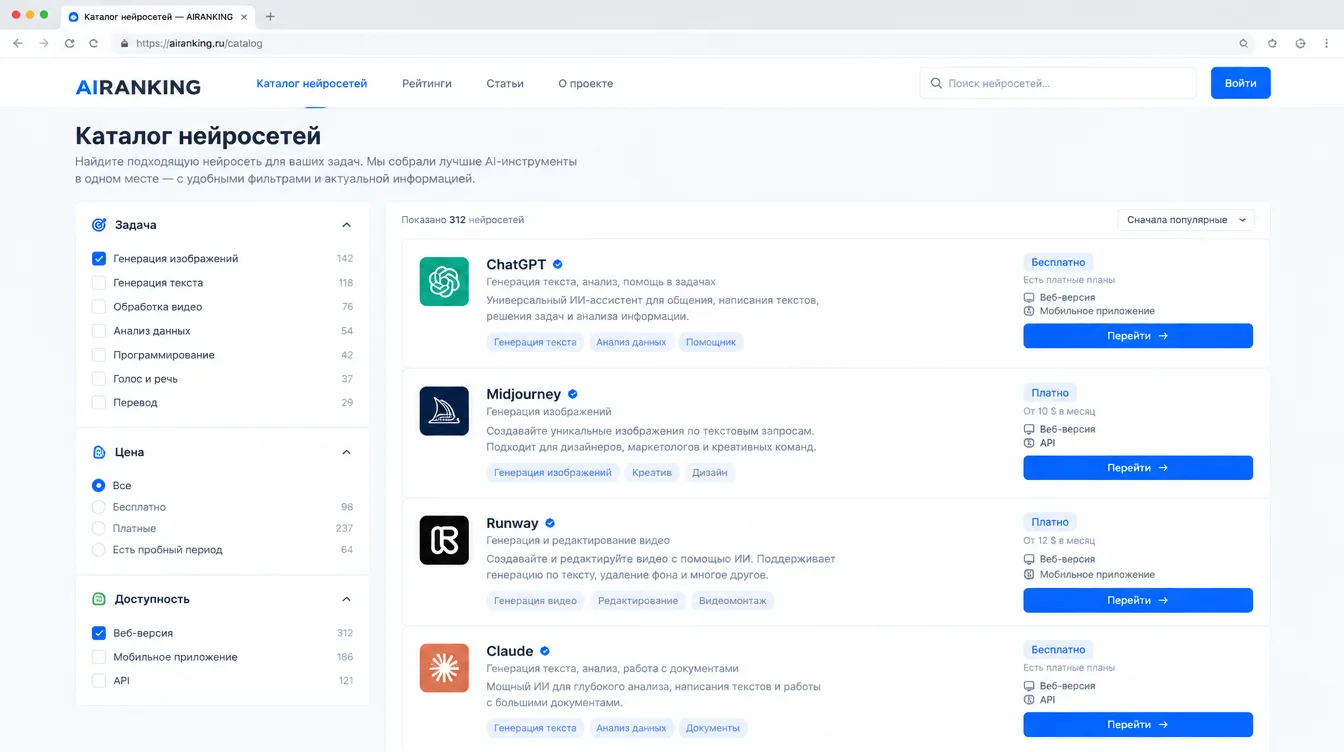Click the Помощник tag on ChatGPT

pos(711,342)
